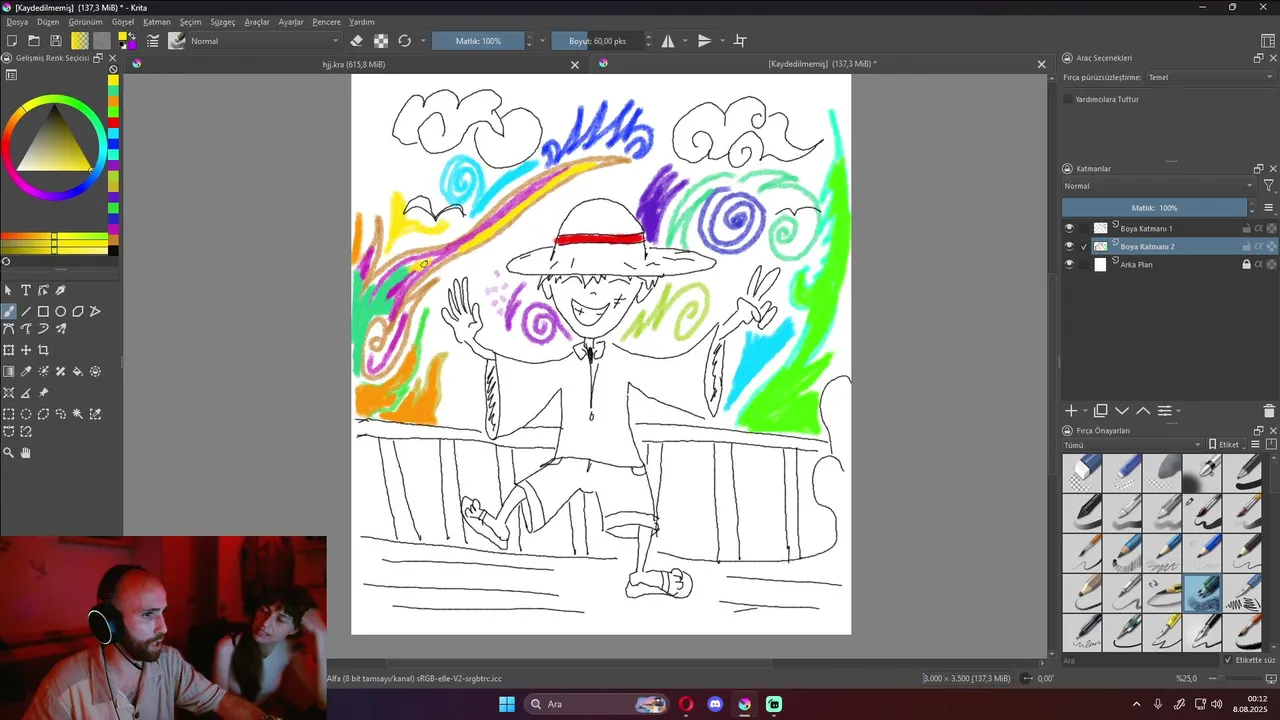Select the Freehand Brush tool
The height and width of the screenshot is (720, 1280).
9,311
